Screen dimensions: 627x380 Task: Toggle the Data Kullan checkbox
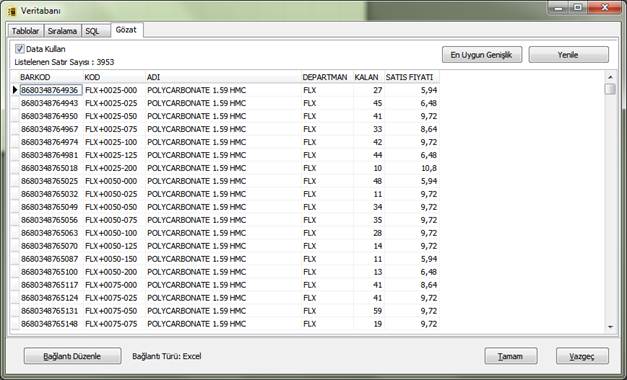click(x=19, y=49)
